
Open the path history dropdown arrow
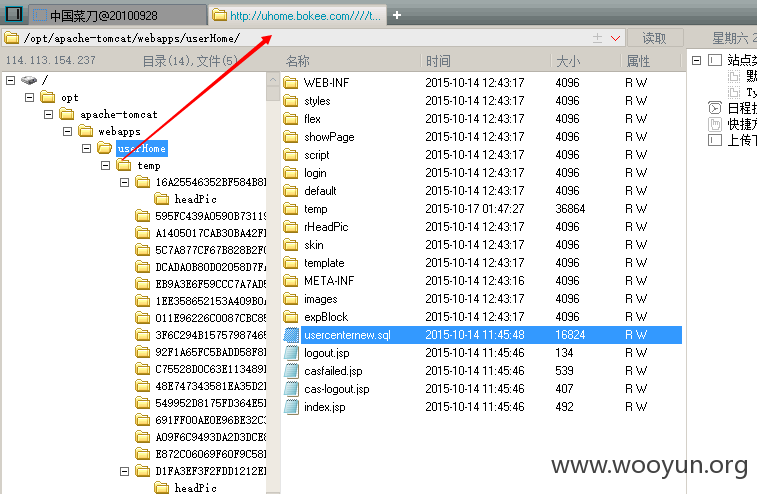point(615,38)
